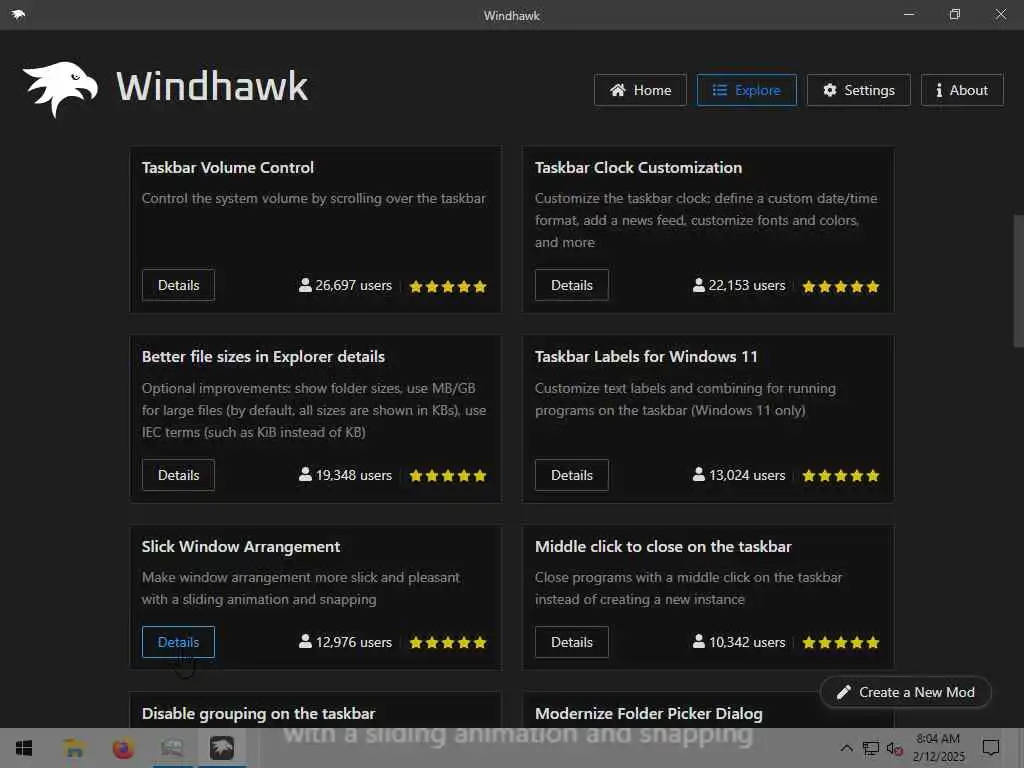Open File Explorer from the taskbar
The image size is (1024, 768).
(74, 748)
